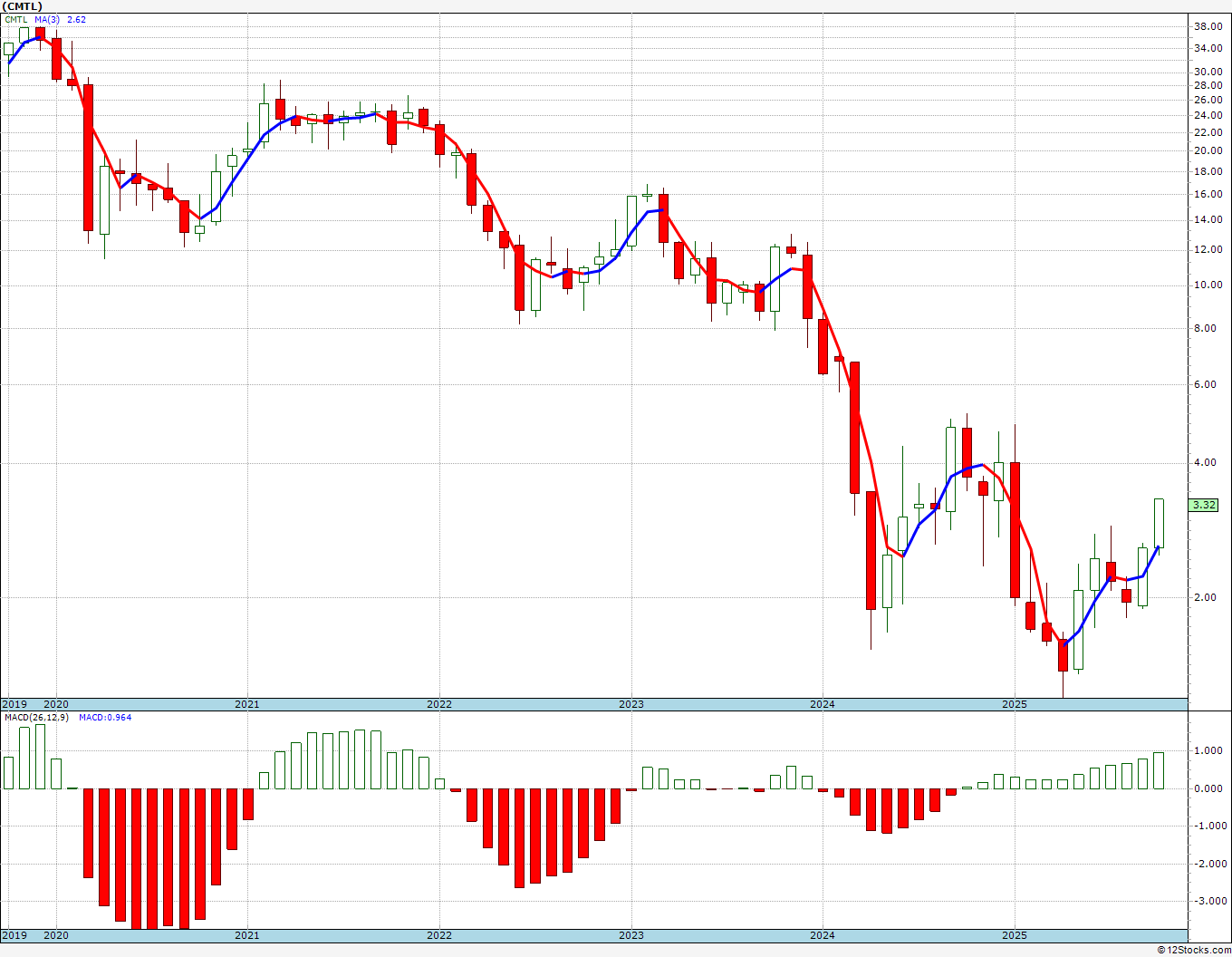Click the 26.00 price axis label
Image resolution: width=1232 pixels, height=957 pixels.
[x=1208, y=100]
